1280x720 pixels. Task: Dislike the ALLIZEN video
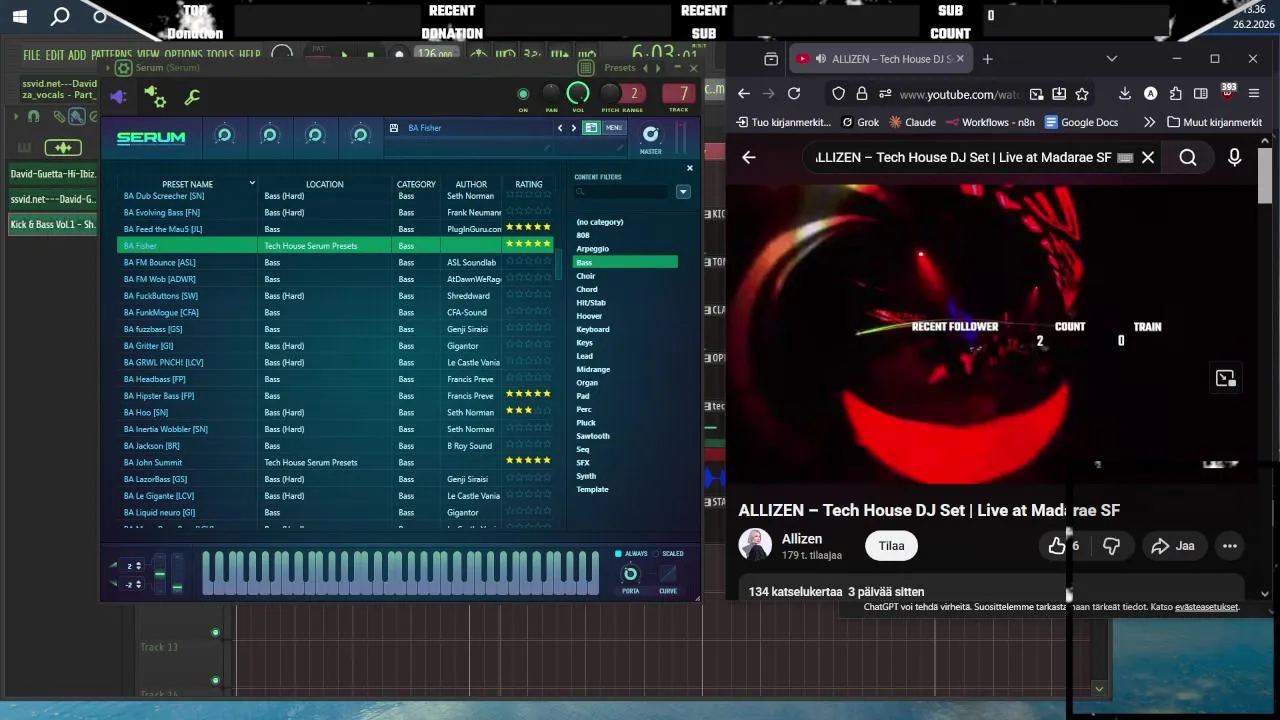tap(1111, 546)
